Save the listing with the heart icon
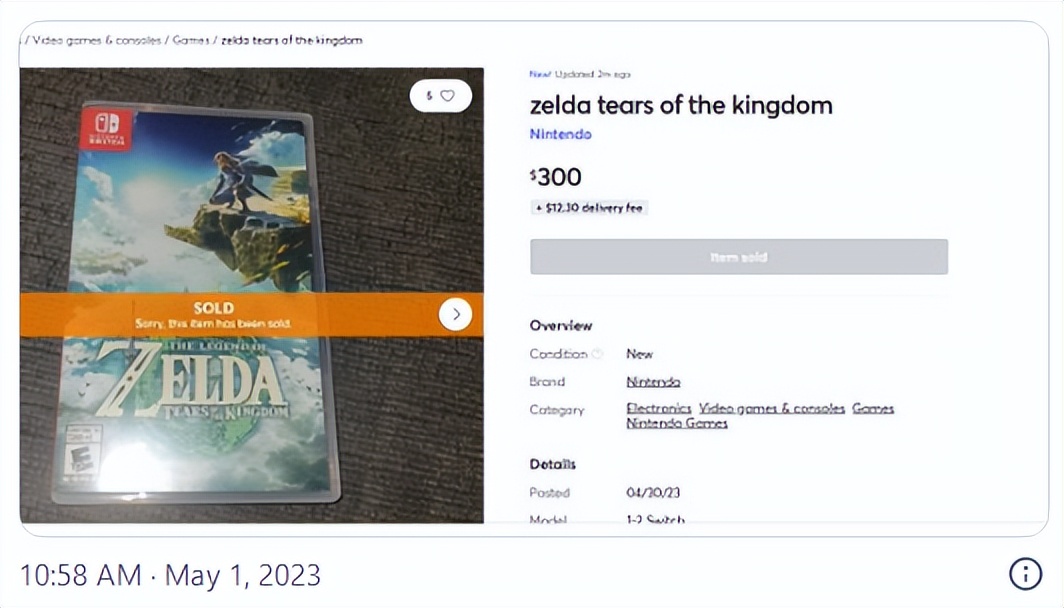Image resolution: width=1064 pixels, height=608 pixels. (449, 95)
